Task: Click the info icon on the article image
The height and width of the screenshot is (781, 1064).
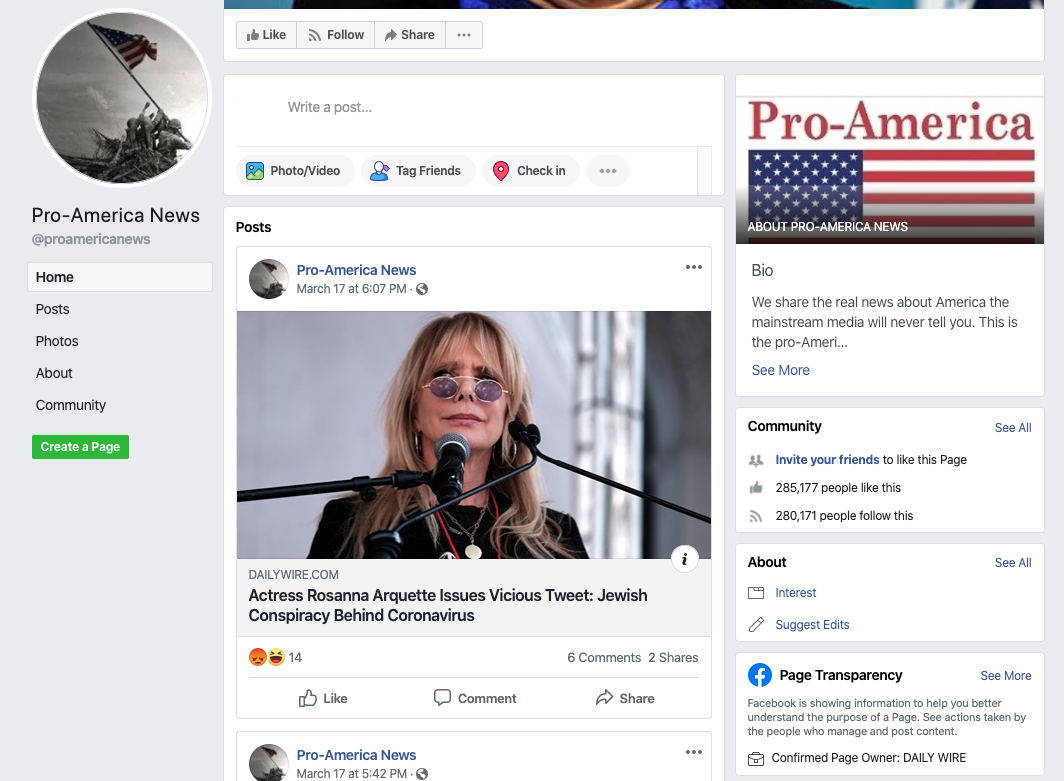Action: pos(684,559)
